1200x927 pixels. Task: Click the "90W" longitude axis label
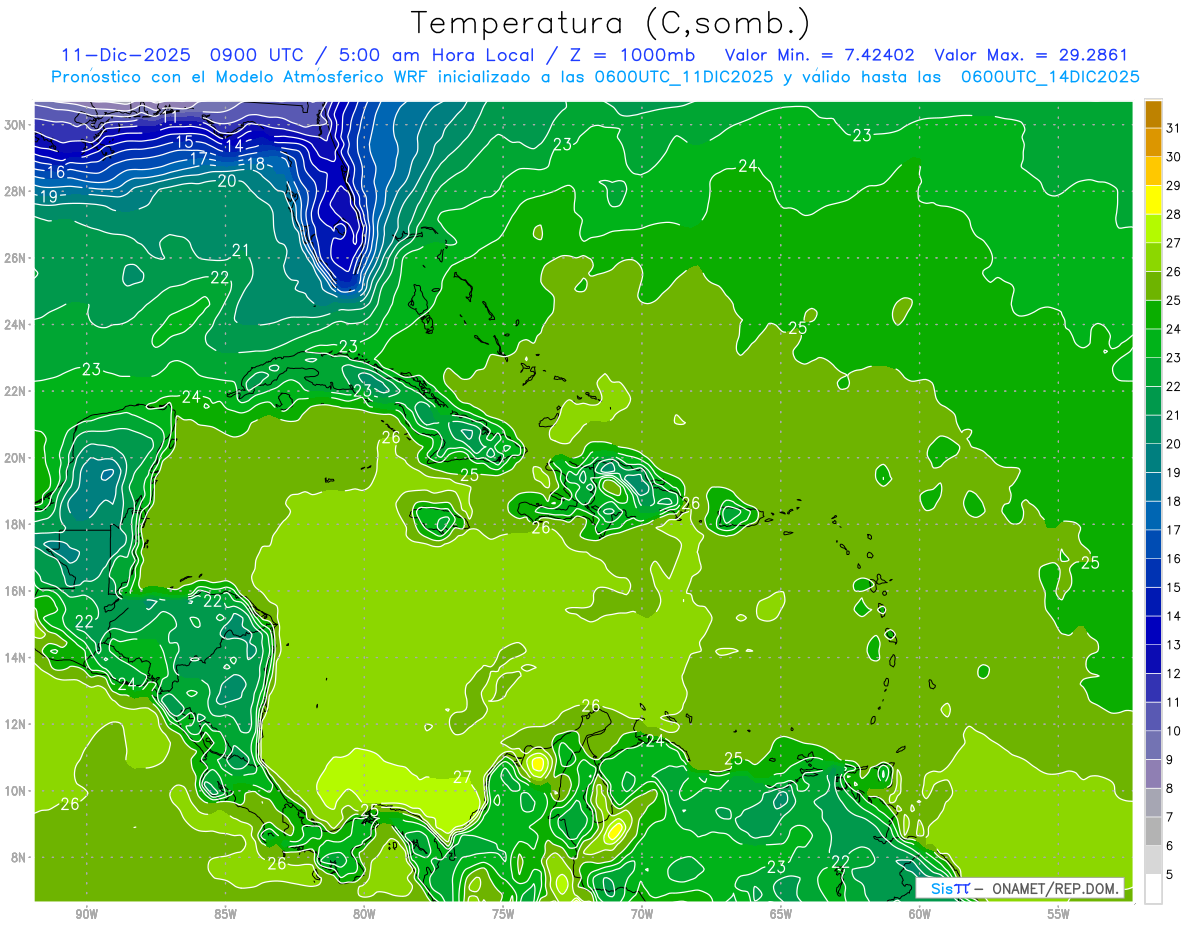coord(87,914)
